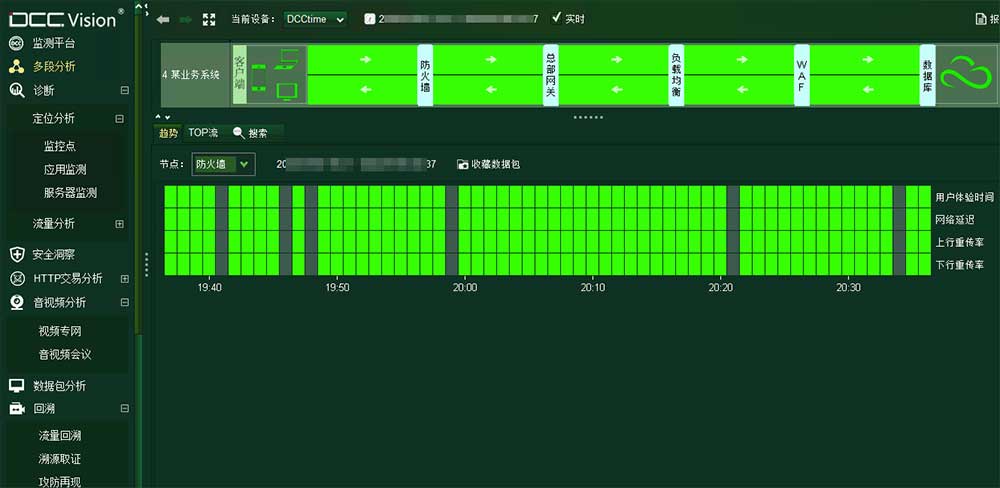Click the 网络延迟 metric label

(x=955, y=219)
